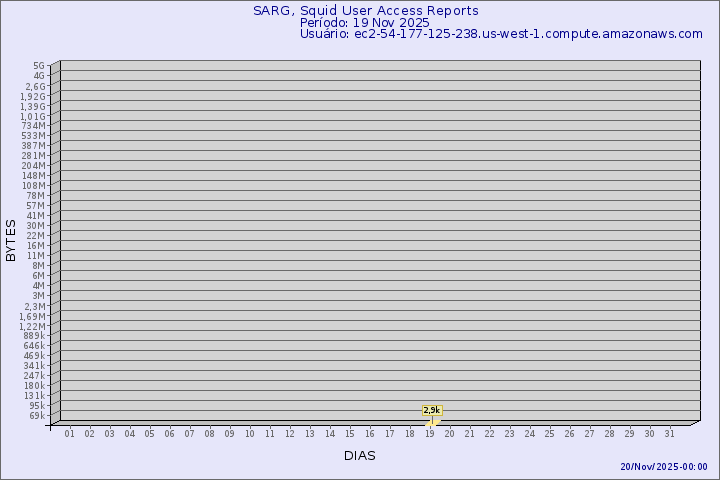Select day 19 tick label on x-axis
Viewport: 720px width, 480px height.
(x=429, y=434)
